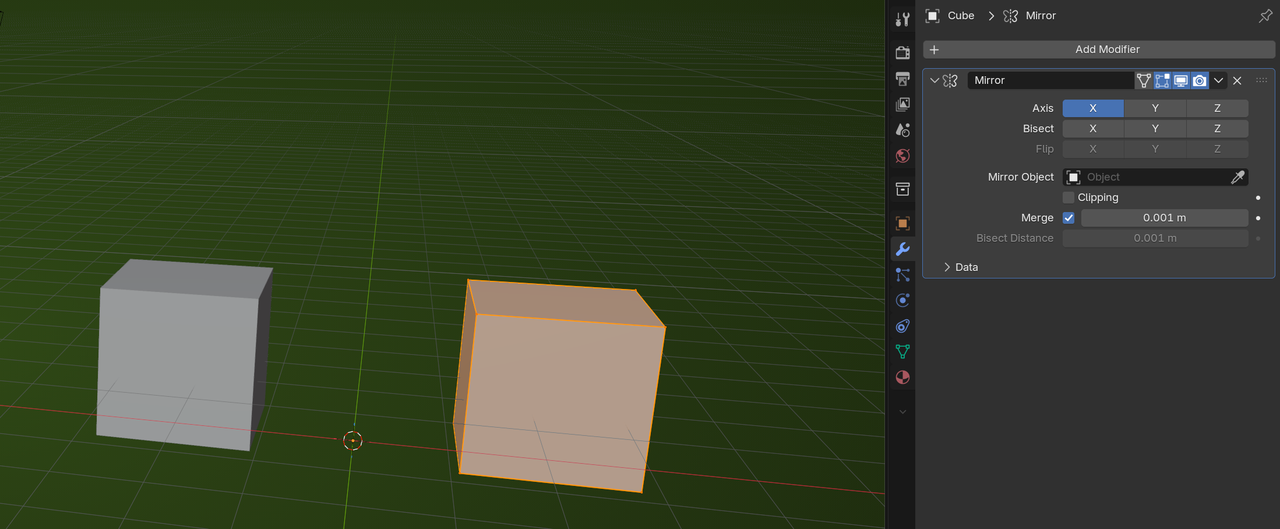Enable the Clipping checkbox
Screen dimensions: 1280x529
coord(1068,198)
